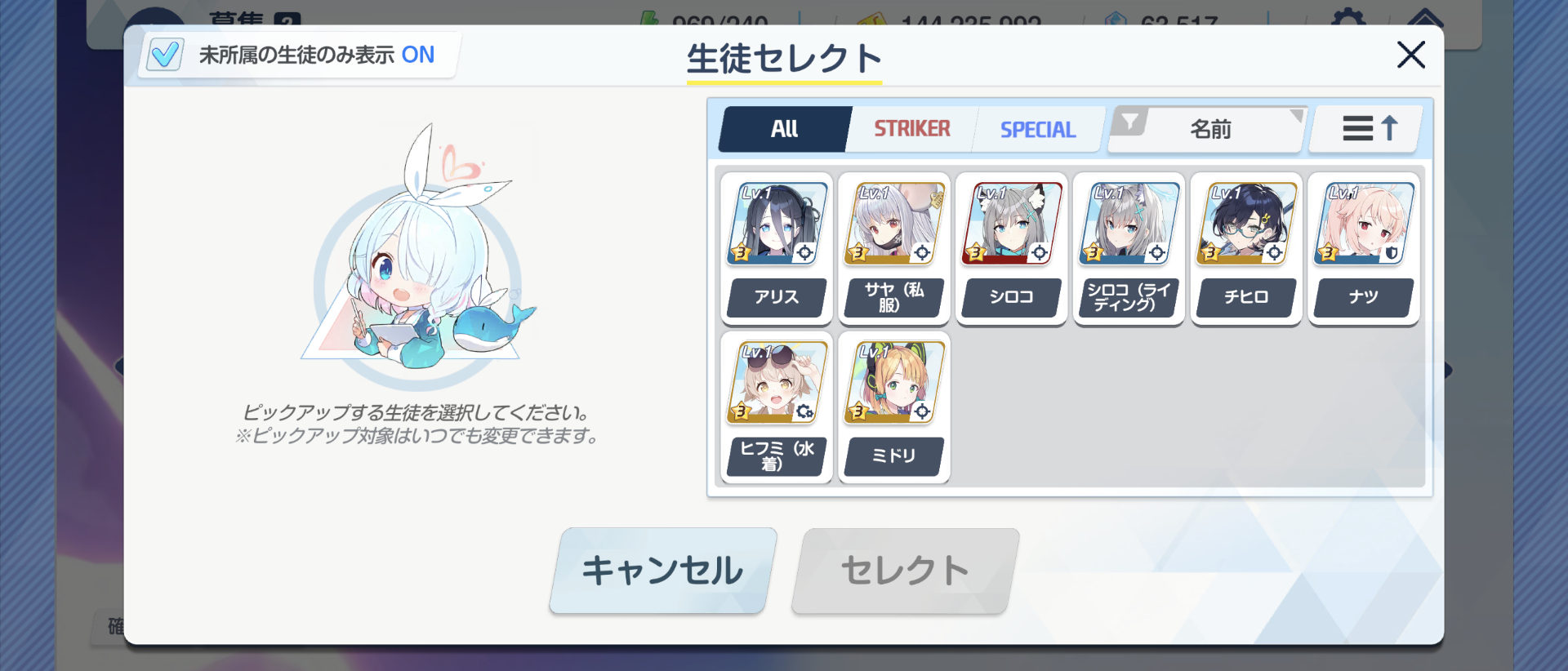Choose the シロコ student card
Screen dimensions: 1568x671
point(1012,248)
